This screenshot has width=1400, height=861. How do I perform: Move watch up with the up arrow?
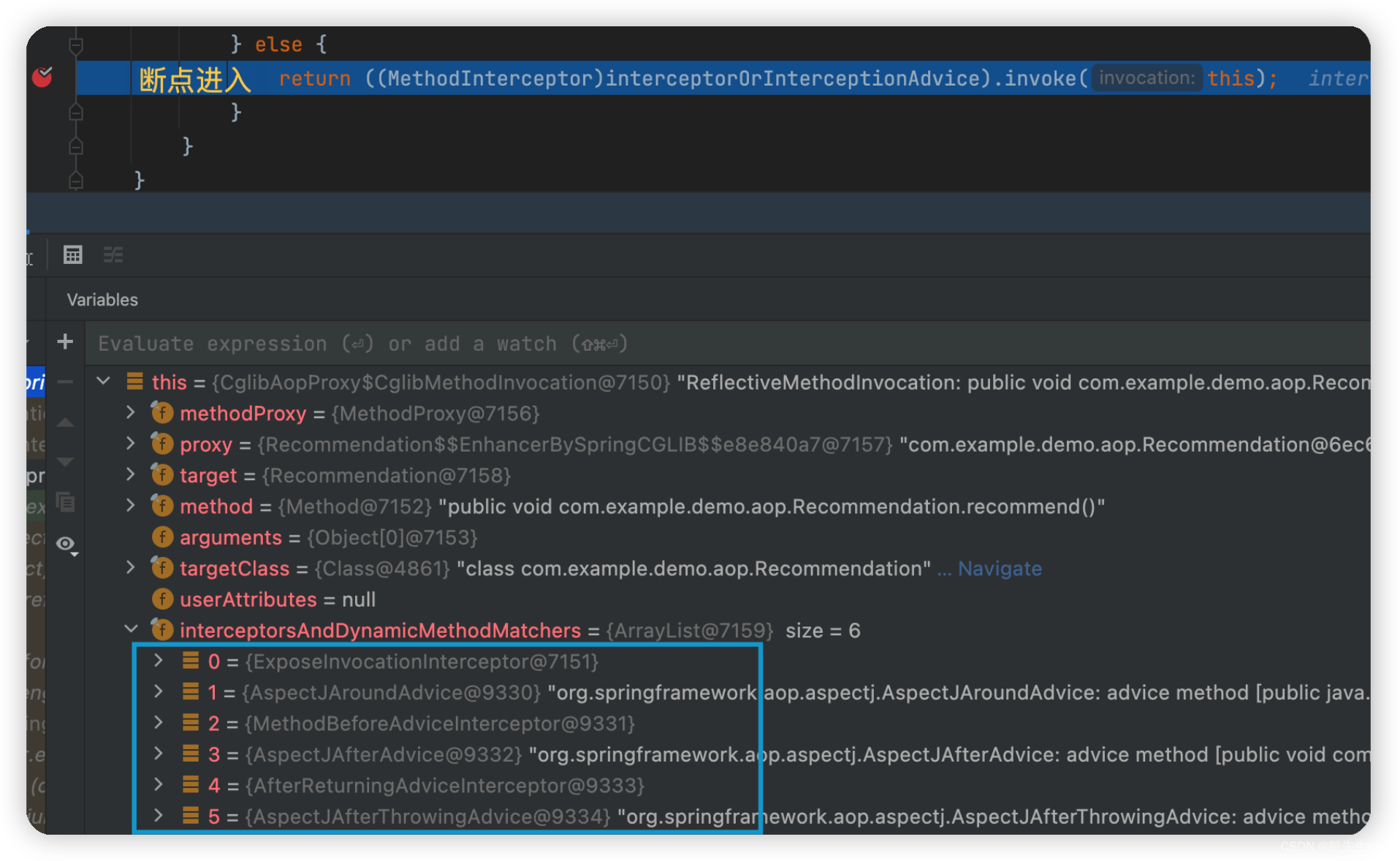click(x=65, y=422)
